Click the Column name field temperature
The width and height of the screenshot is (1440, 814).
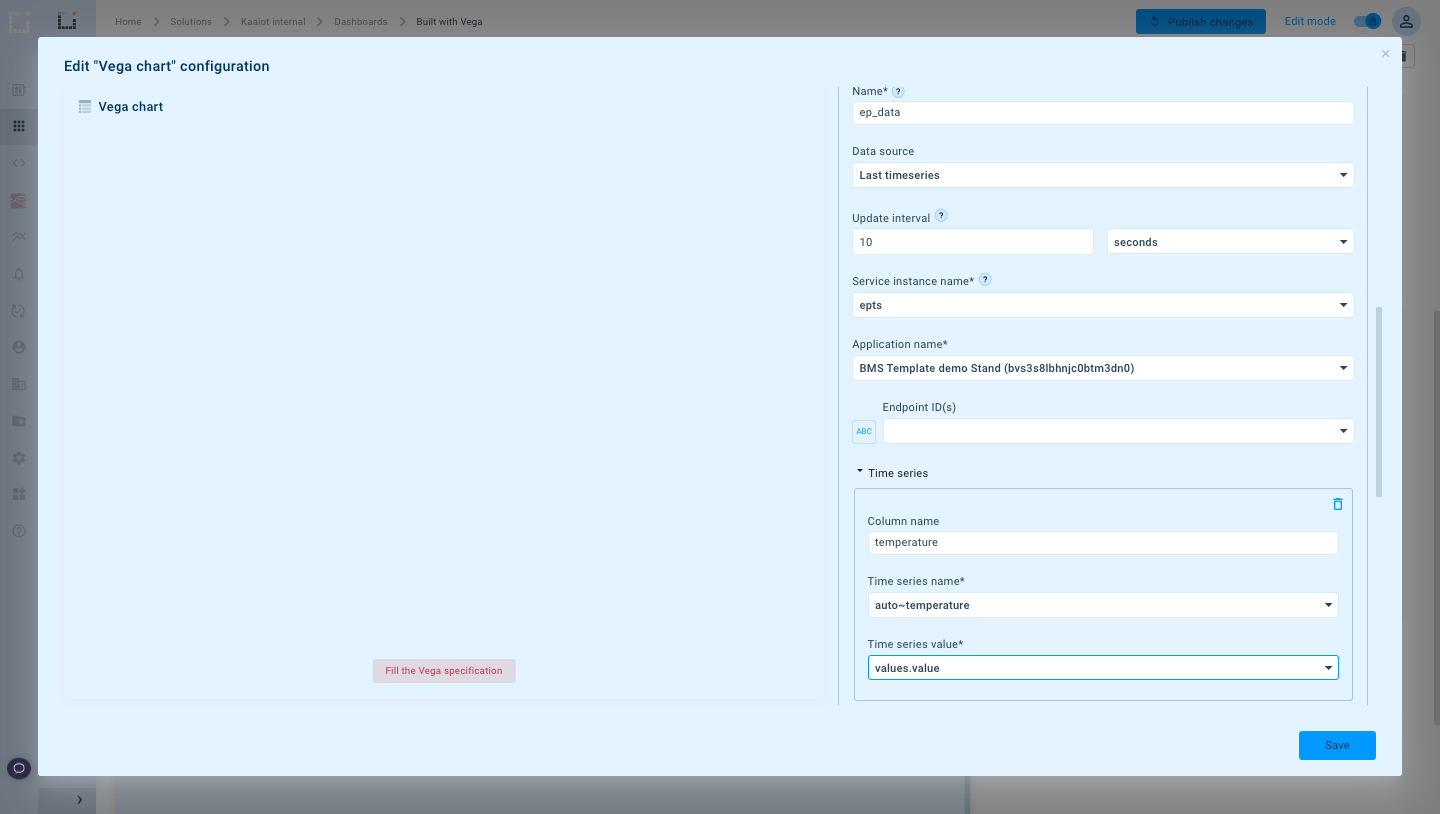(x=1102, y=542)
